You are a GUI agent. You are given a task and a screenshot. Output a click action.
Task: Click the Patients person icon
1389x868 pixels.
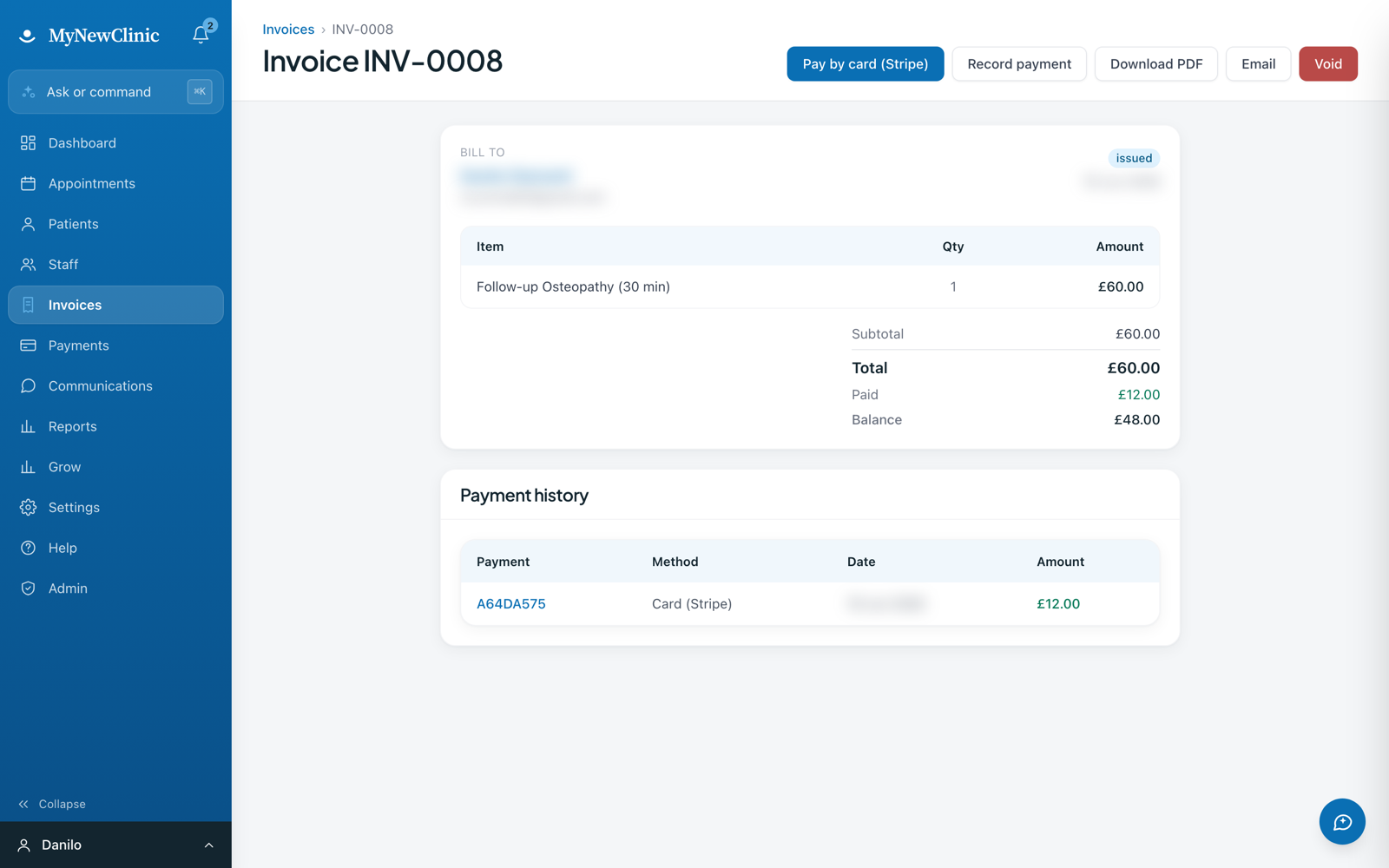(x=28, y=224)
